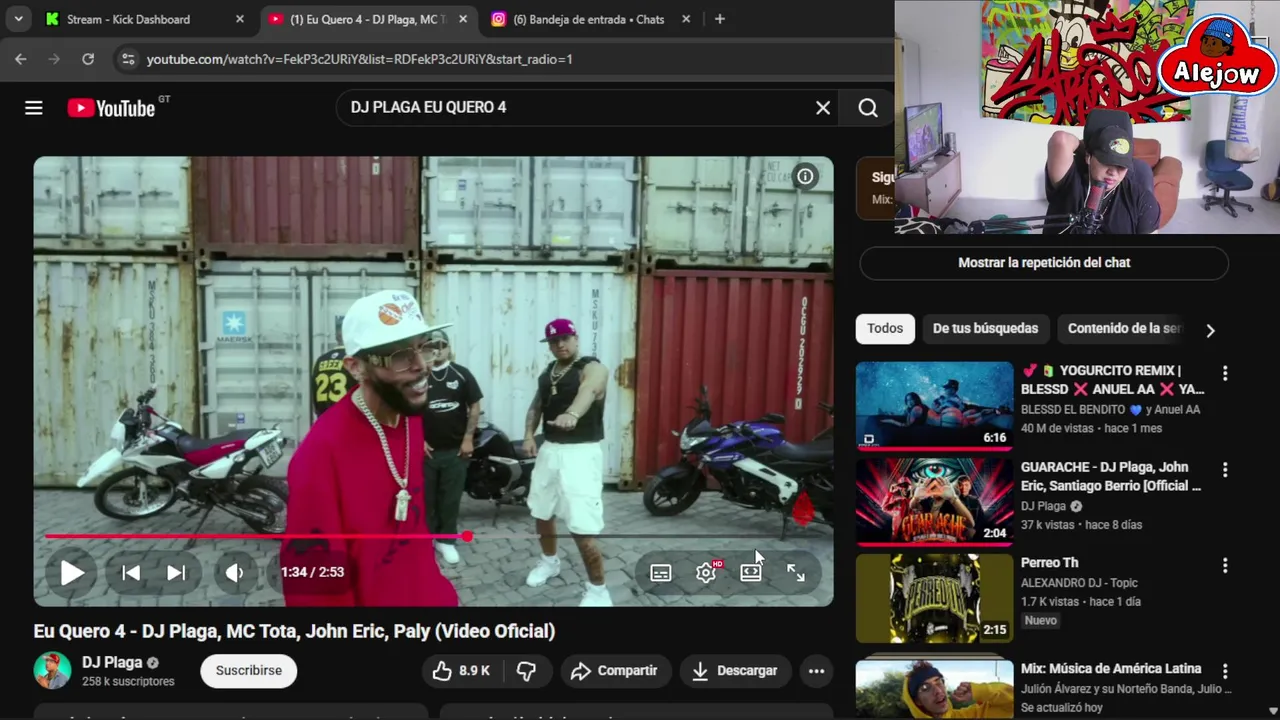Click 258 k suscriptores text

(x=128, y=682)
